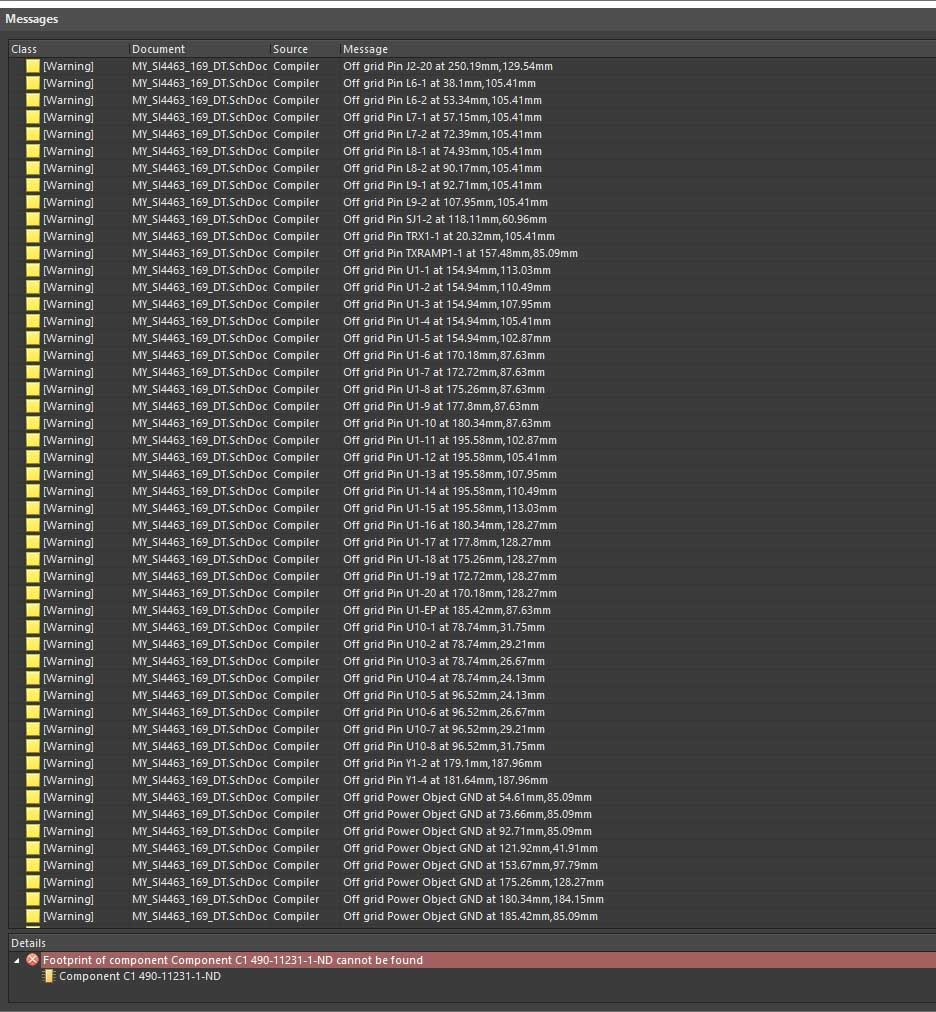
Task: Select the Off grid Pin L9-2 warning row
Action: (445, 202)
